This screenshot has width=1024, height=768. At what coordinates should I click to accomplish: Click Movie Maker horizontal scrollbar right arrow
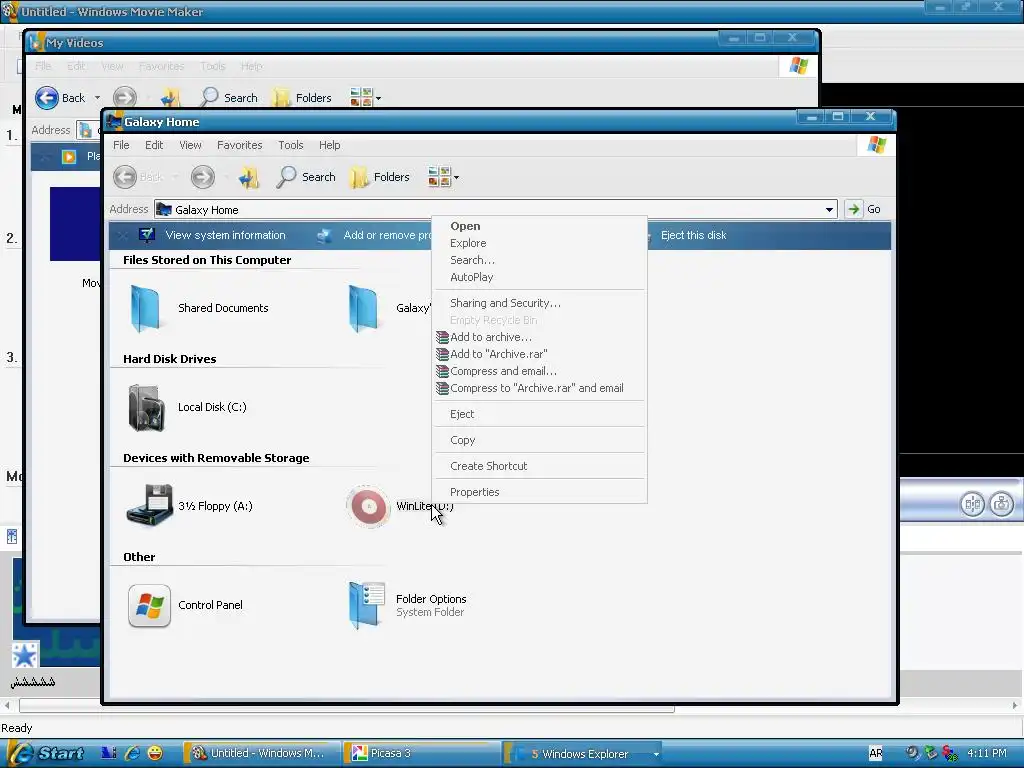(1016, 705)
